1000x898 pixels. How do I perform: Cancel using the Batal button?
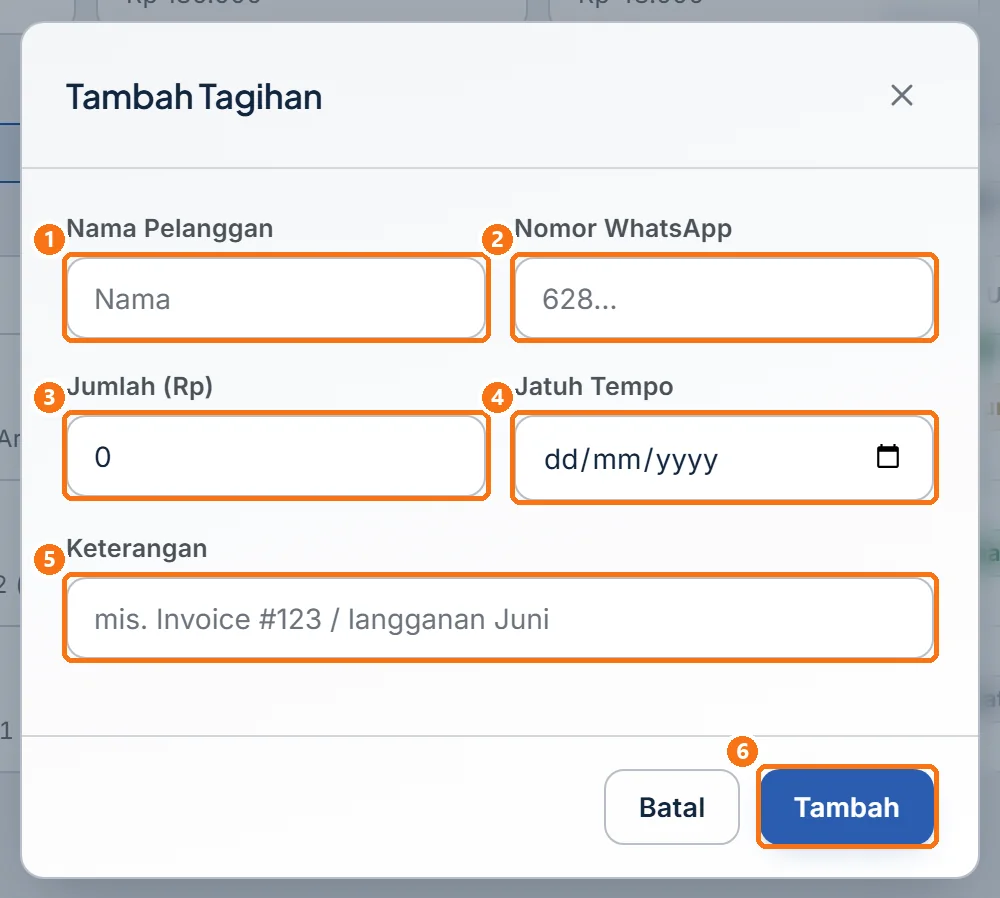(x=672, y=807)
